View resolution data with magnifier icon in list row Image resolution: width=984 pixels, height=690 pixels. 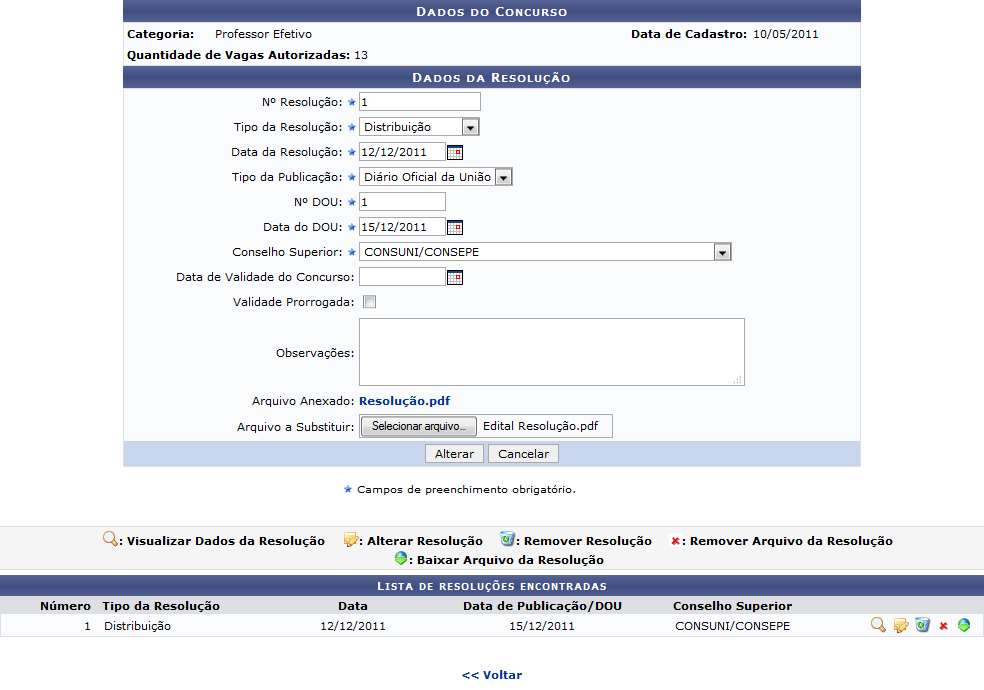point(878,626)
